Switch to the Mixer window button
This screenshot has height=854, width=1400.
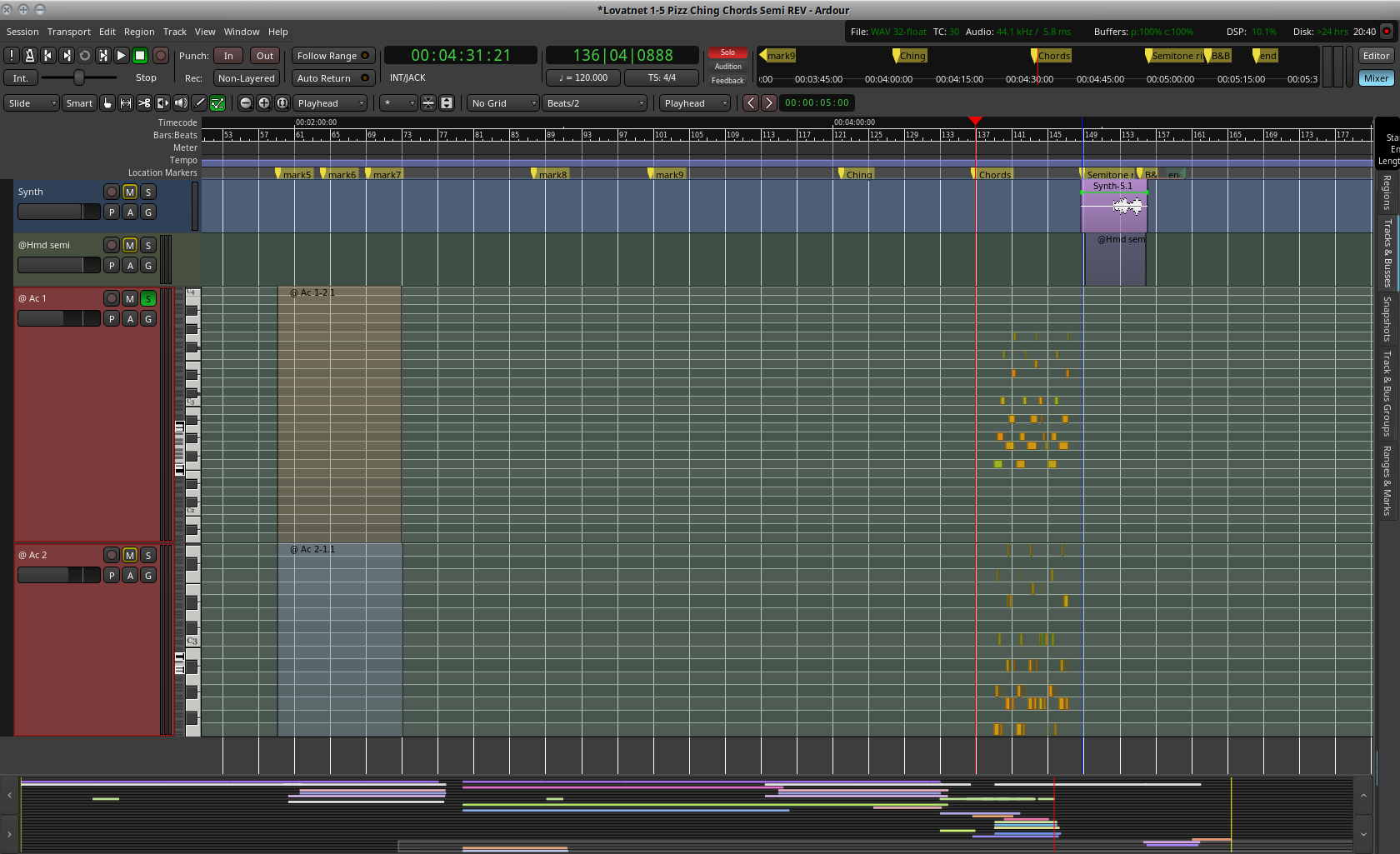click(1376, 78)
